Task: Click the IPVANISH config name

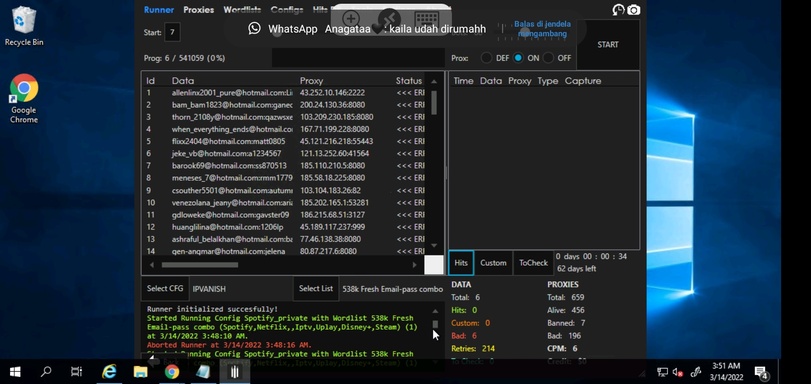Action: tap(209, 289)
